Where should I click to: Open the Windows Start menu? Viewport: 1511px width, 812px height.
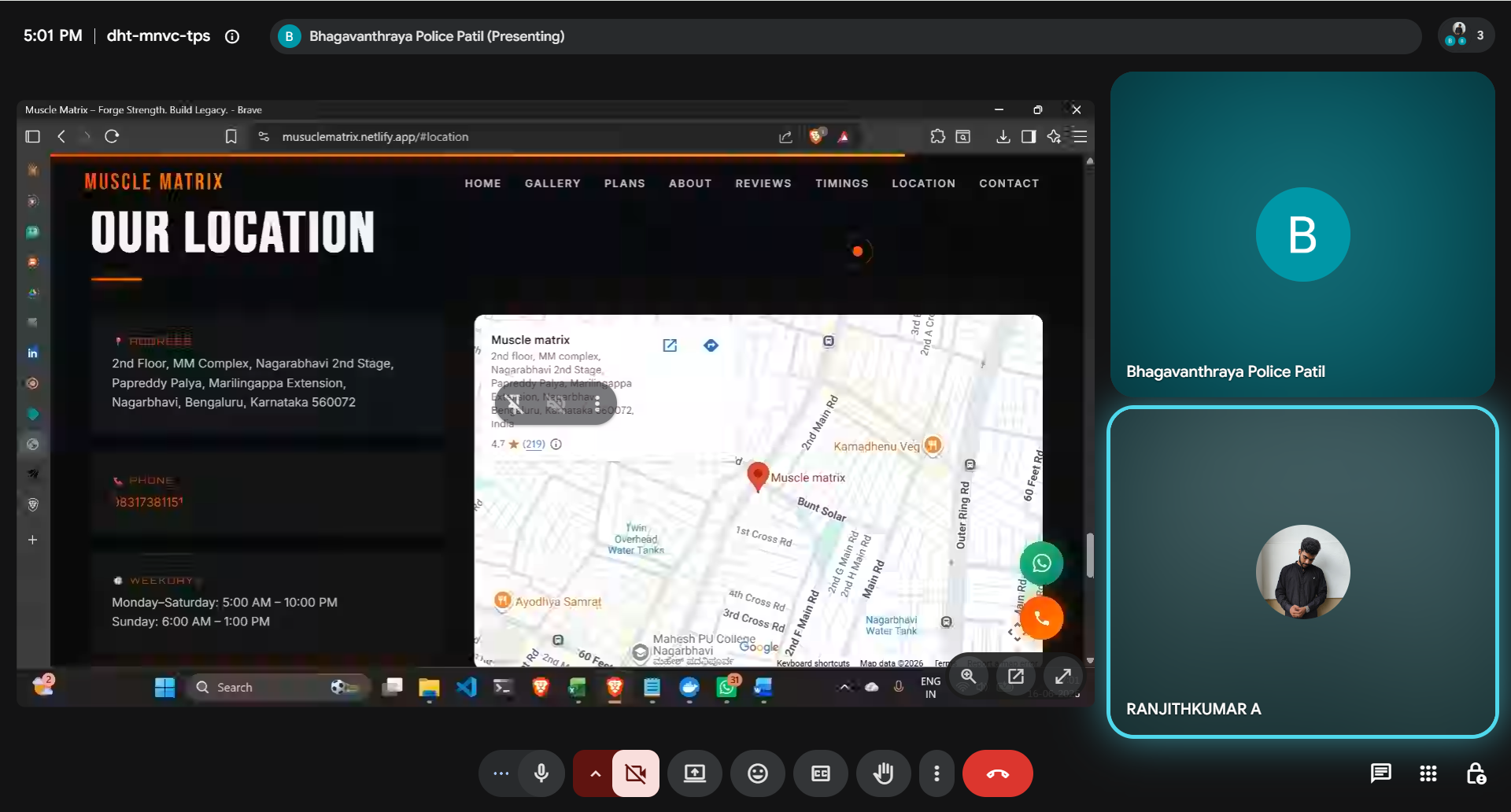click(164, 687)
